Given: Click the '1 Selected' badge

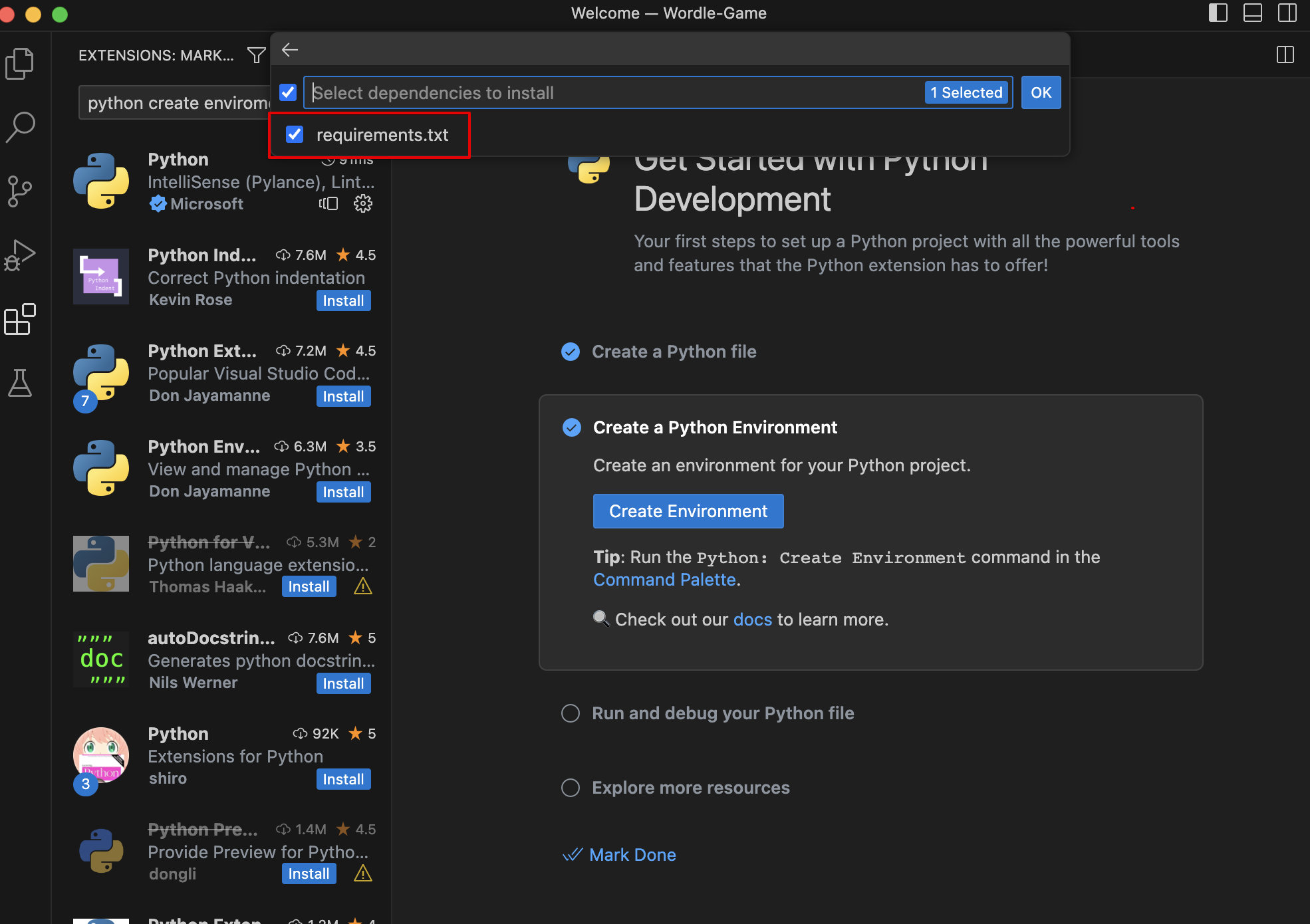Looking at the screenshot, I should point(966,92).
